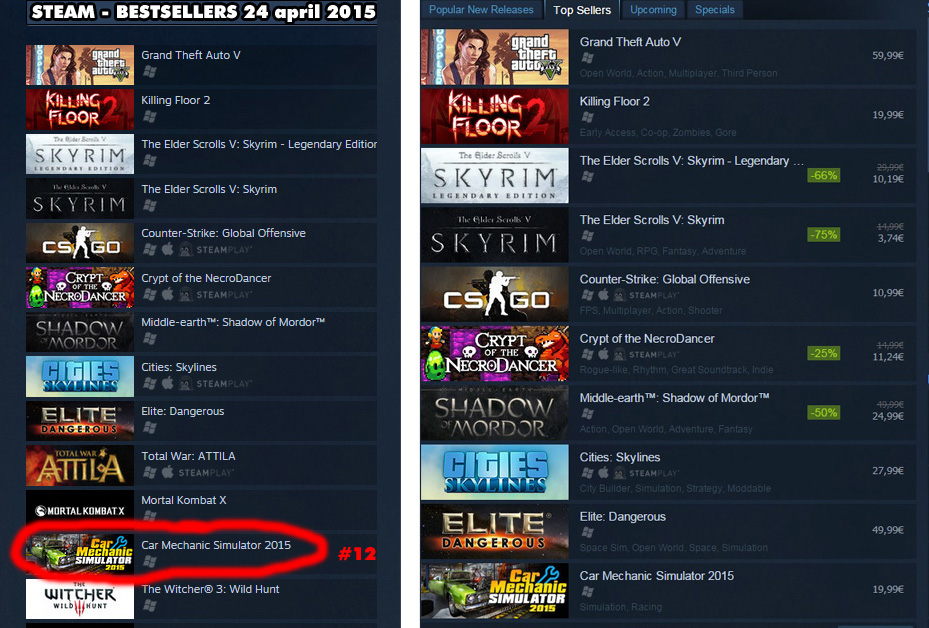Click Apple icon under Total War: ATTILA
This screenshot has height=628, width=929.
[168, 472]
